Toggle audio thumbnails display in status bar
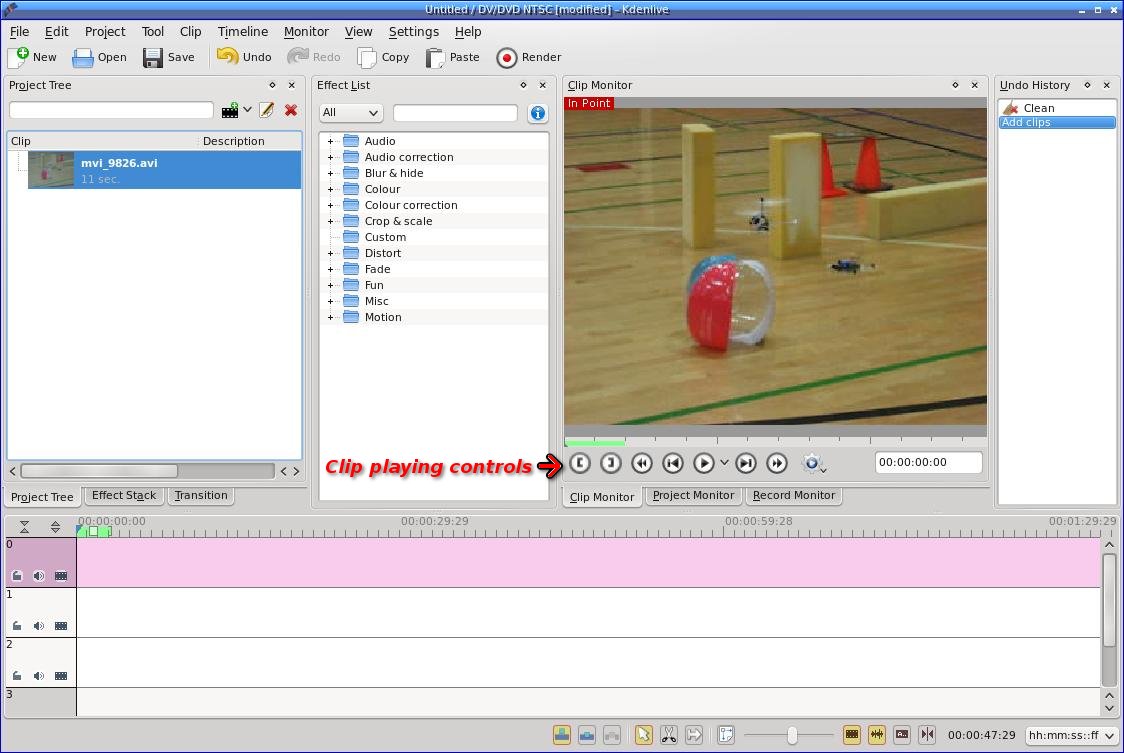The height and width of the screenshot is (753, 1124). point(877,735)
